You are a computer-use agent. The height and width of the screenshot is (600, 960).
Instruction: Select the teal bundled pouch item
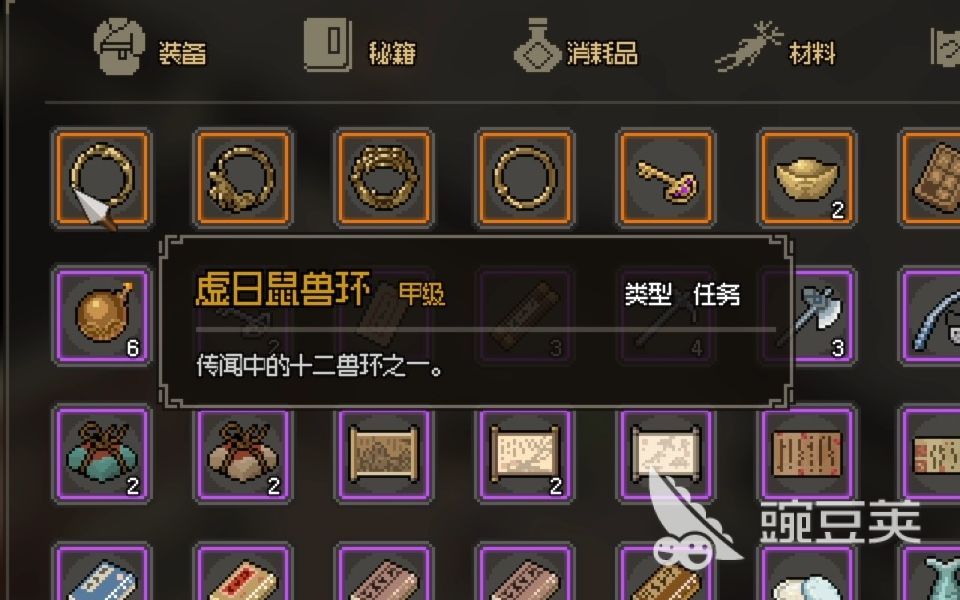tap(102, 454)
